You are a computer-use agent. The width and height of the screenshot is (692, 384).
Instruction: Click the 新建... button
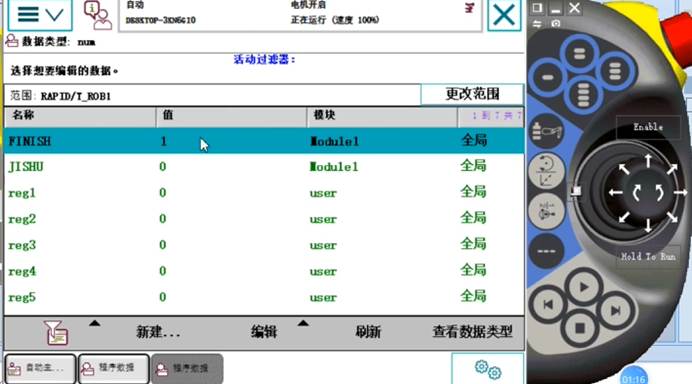(158, 332)
